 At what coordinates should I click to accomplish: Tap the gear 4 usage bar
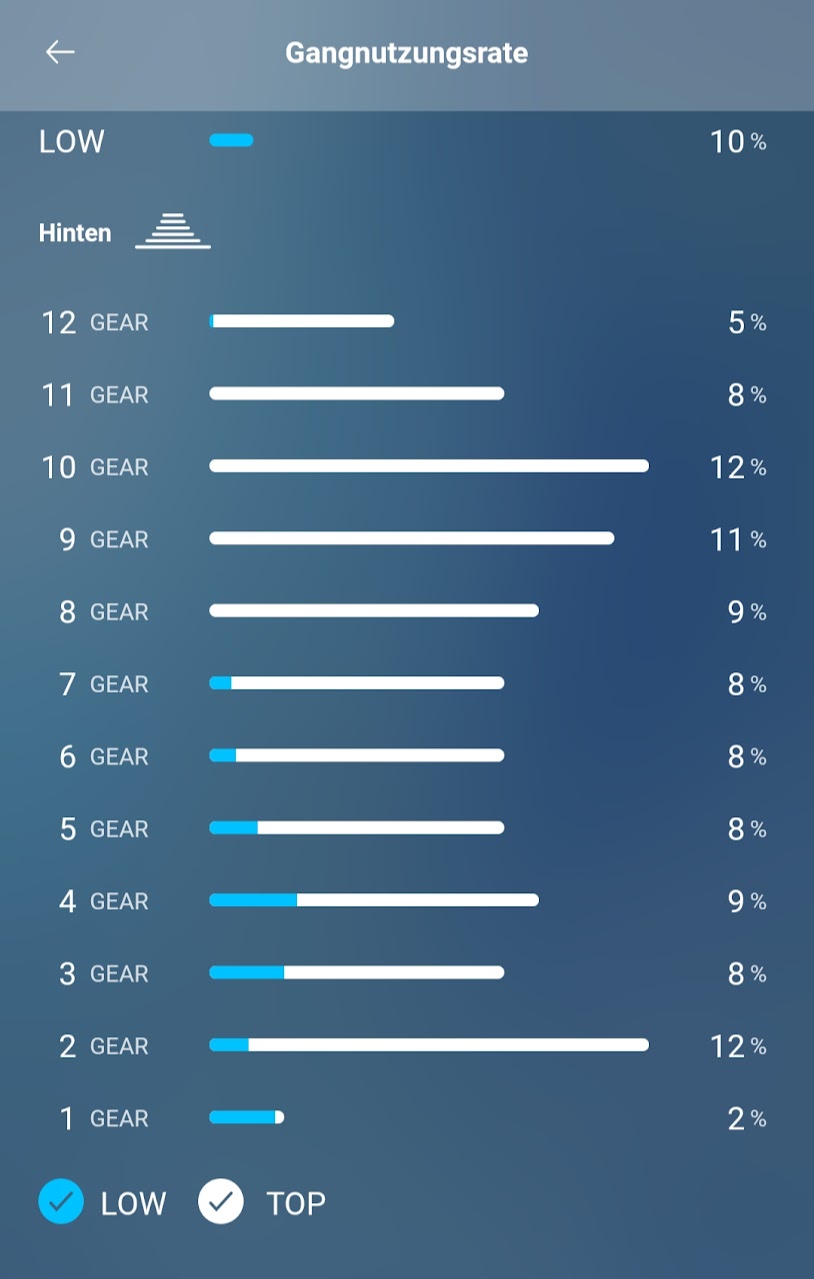click(x=373, y=900)
